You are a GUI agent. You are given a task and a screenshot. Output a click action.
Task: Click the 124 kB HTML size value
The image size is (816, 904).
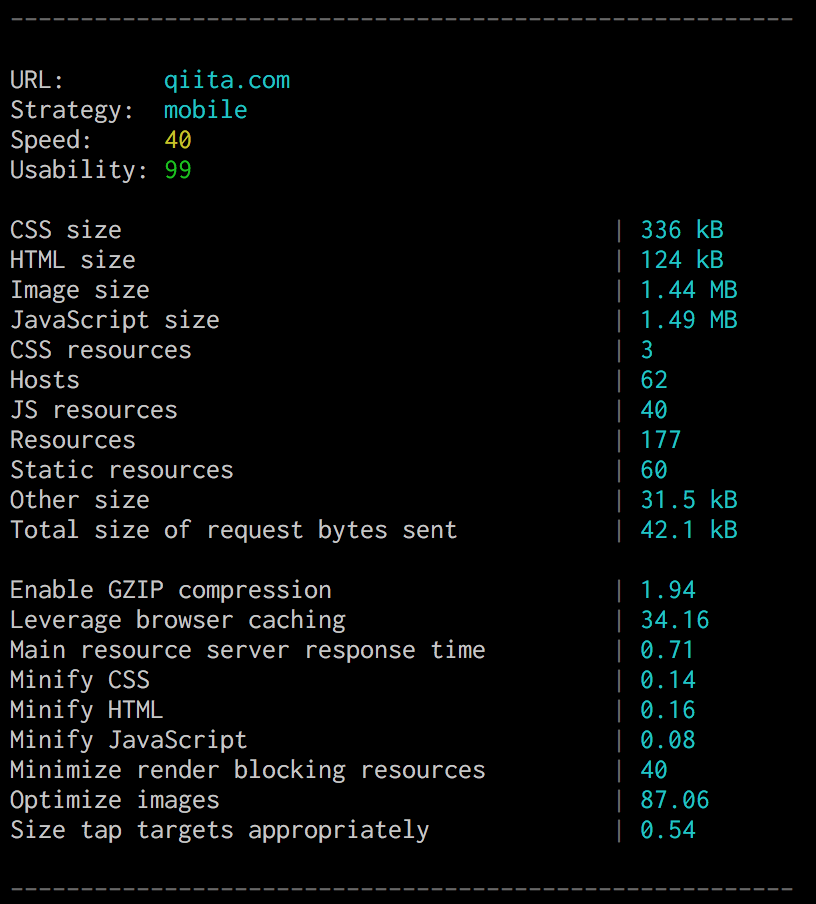[x=682, y=261]
